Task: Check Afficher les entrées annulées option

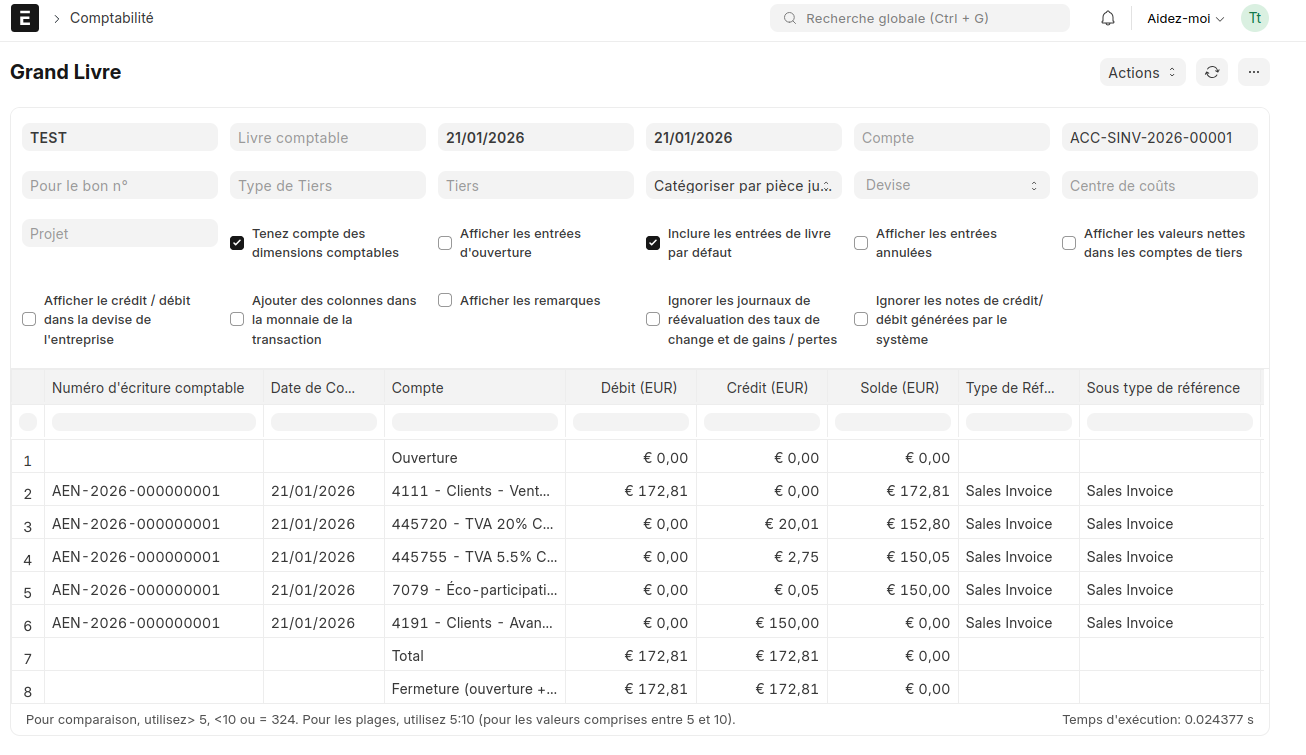Action: (861, 243)
